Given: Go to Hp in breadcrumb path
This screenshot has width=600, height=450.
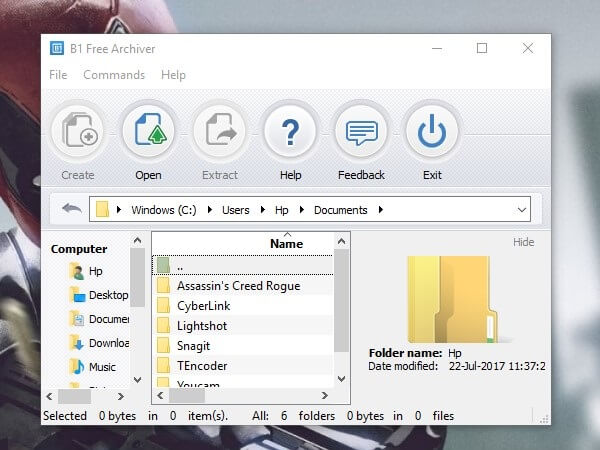Looking at the screenshot, I should [282, 210].
